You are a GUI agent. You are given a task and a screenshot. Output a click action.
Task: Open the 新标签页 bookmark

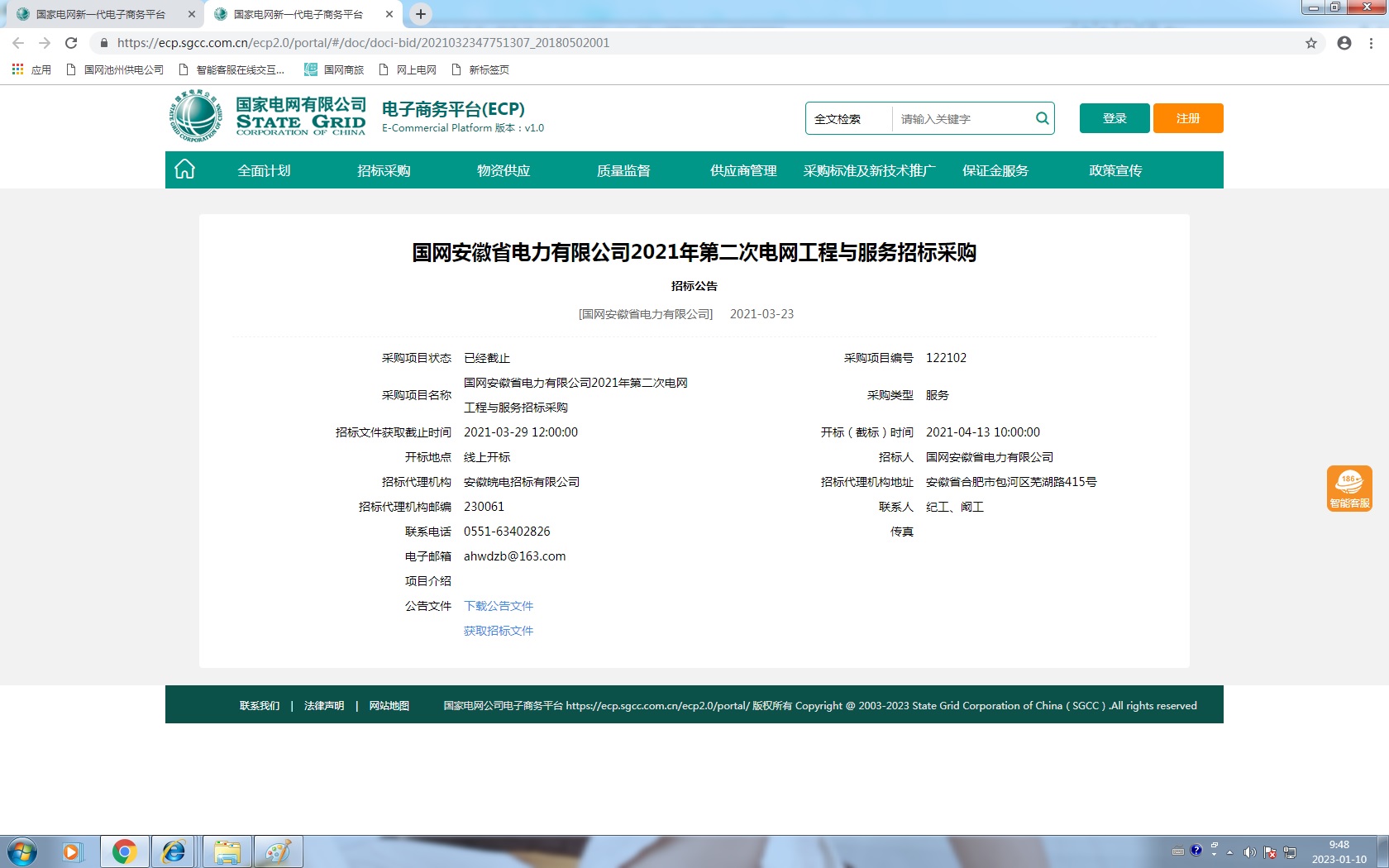click(x=480, y=69)
